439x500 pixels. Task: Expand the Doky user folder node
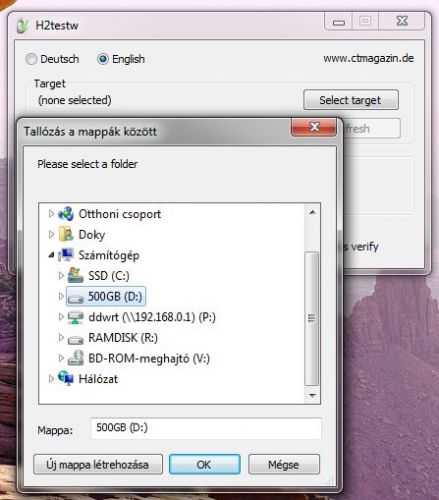point(51,235)
